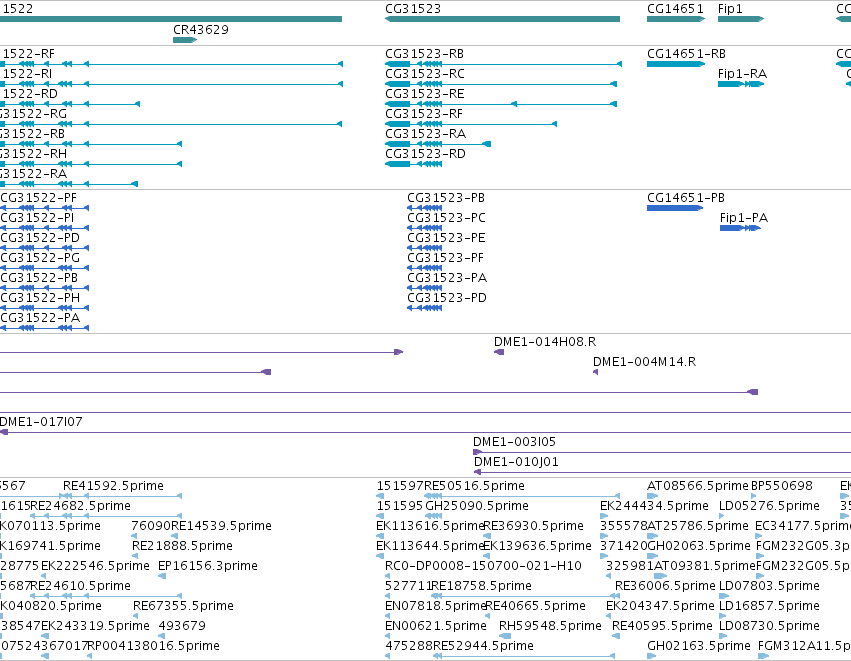Select BAC clone DME1-017I07
Viewport: 851px width, 661px height.
41,422
